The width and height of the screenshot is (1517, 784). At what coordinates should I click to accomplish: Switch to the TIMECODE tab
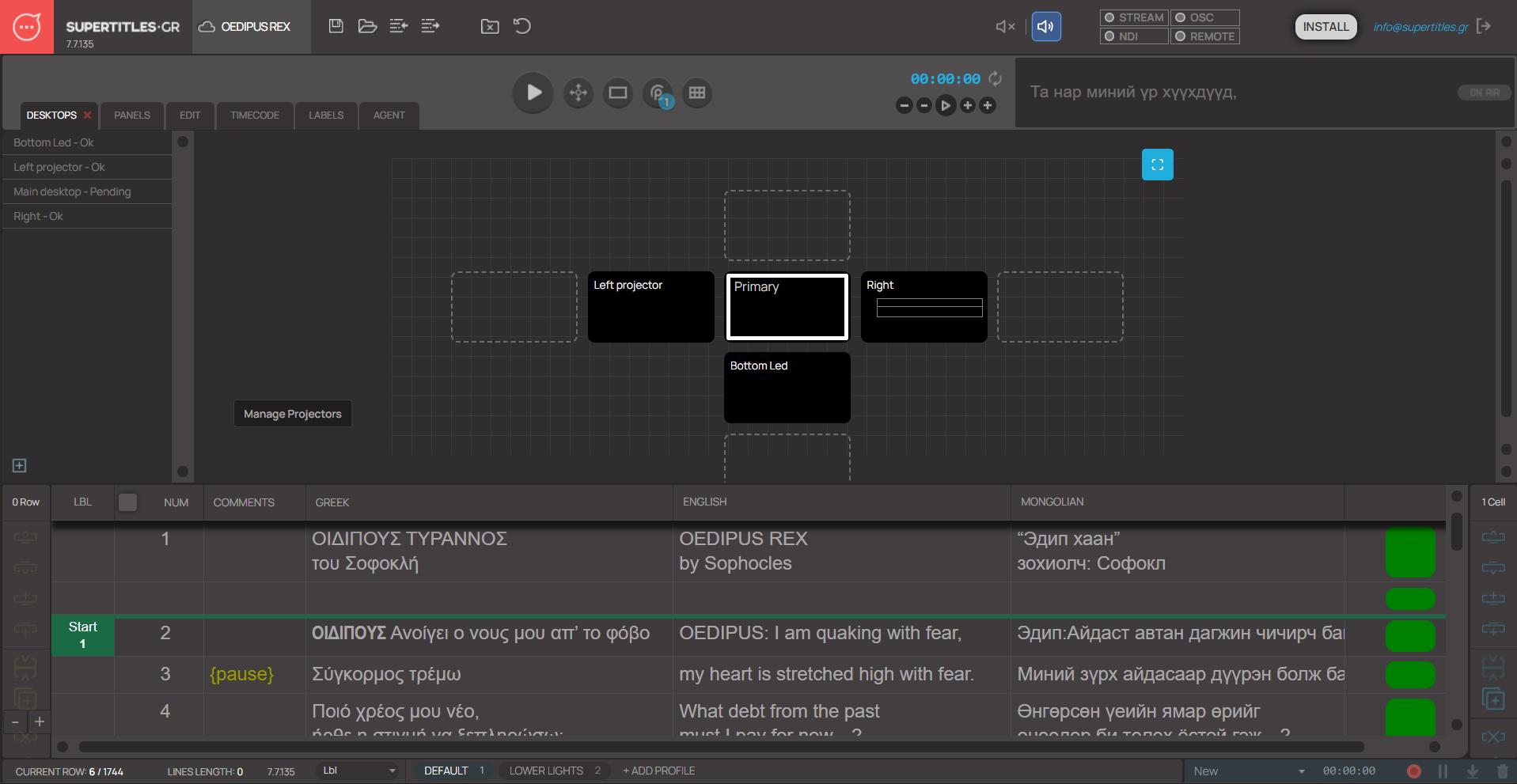tap(255, 116)
